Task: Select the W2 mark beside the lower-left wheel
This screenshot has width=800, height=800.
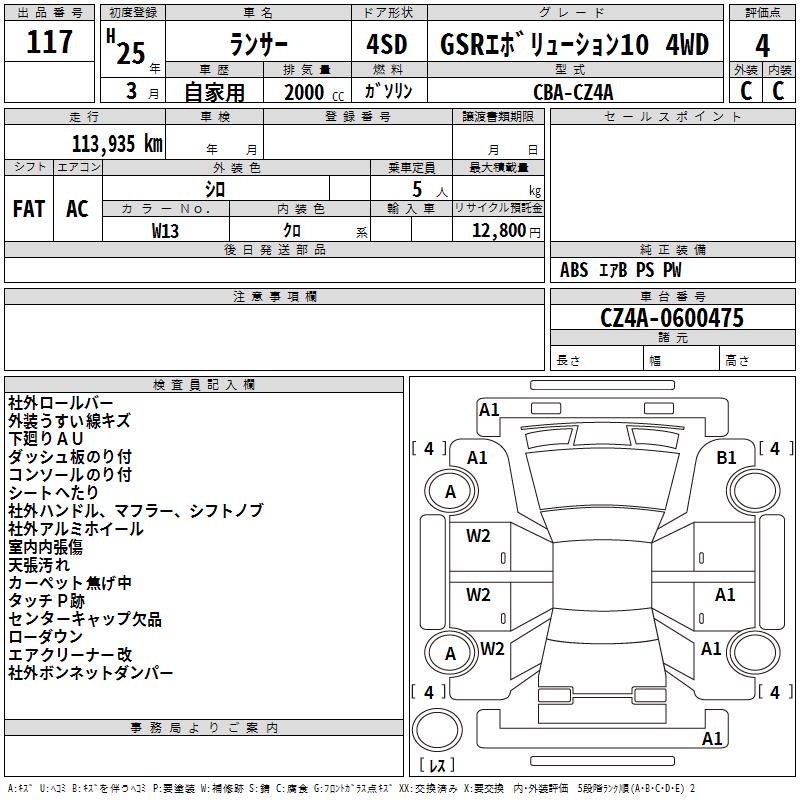Action: pos(492,649)
